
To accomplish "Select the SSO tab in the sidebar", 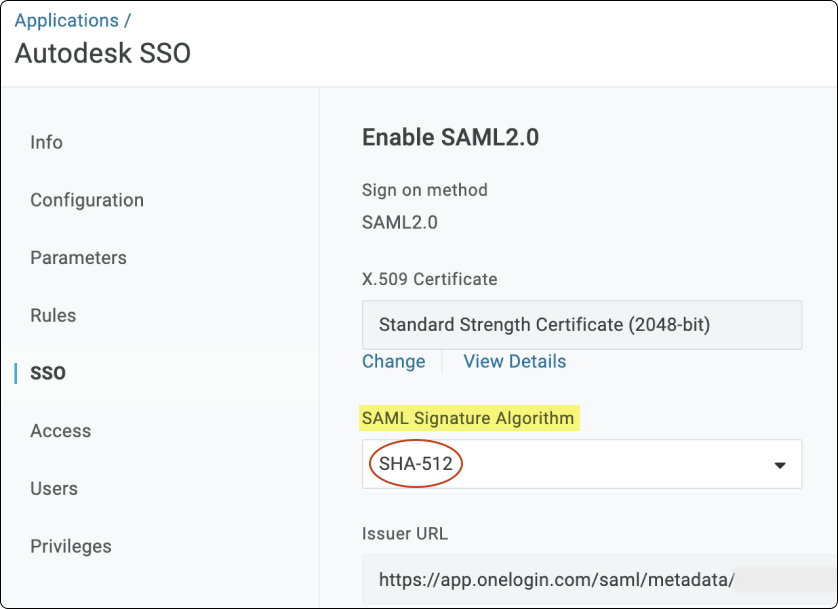I will click(x=46, y=372).
